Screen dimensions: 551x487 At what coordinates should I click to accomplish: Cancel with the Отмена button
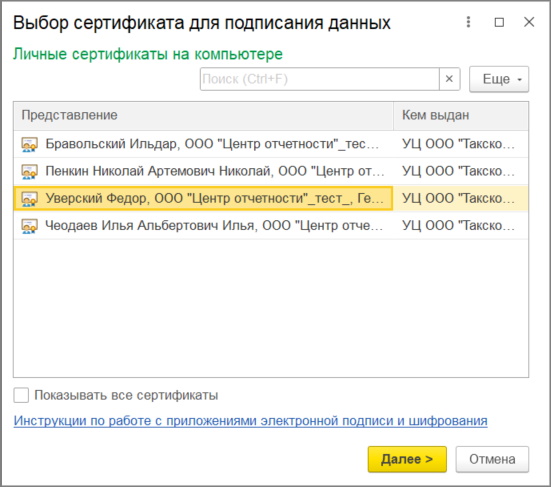492,459
